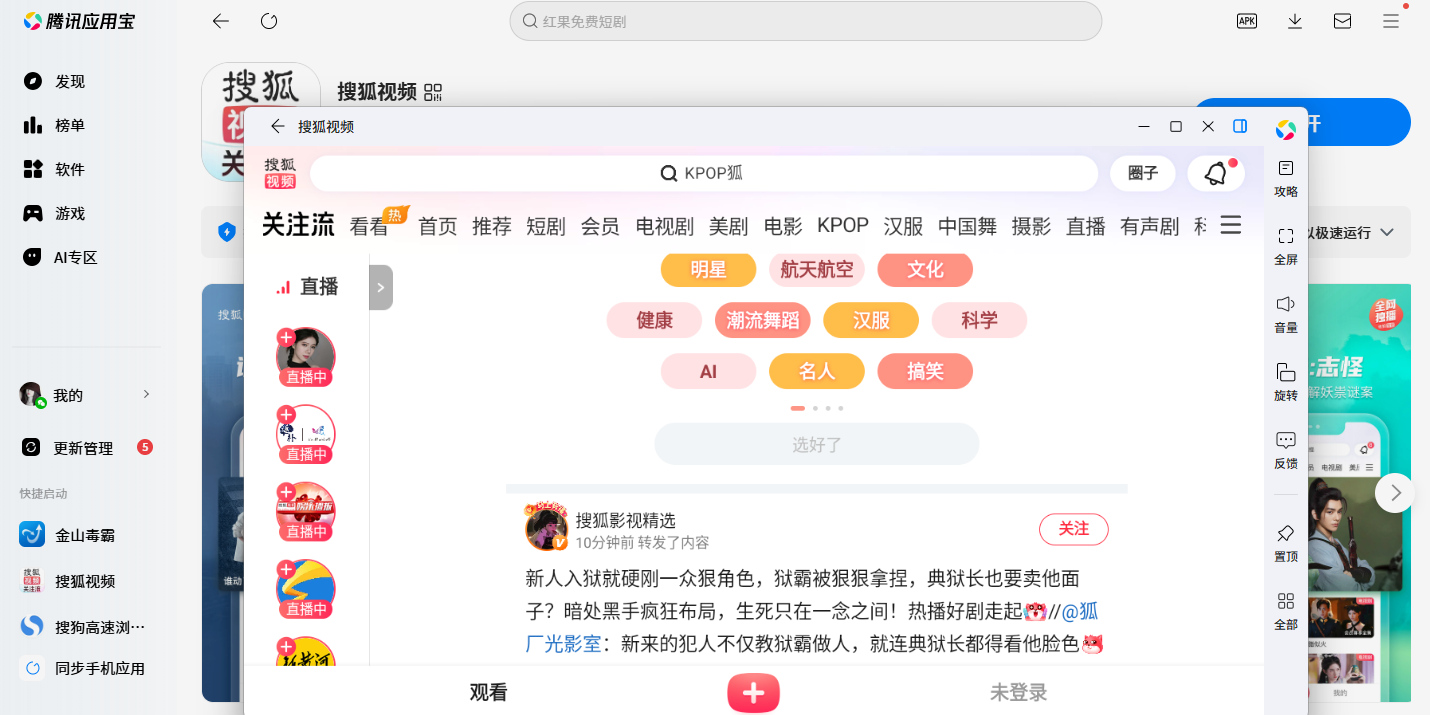Launch 搜狗高速浏览器 from quick start
1430x715 pixels.
[x=83, y=627]
